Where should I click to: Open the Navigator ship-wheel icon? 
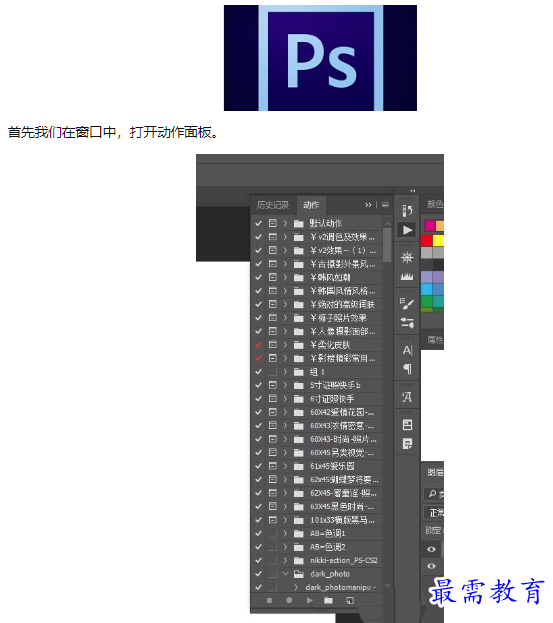click(x=407, y=257)
